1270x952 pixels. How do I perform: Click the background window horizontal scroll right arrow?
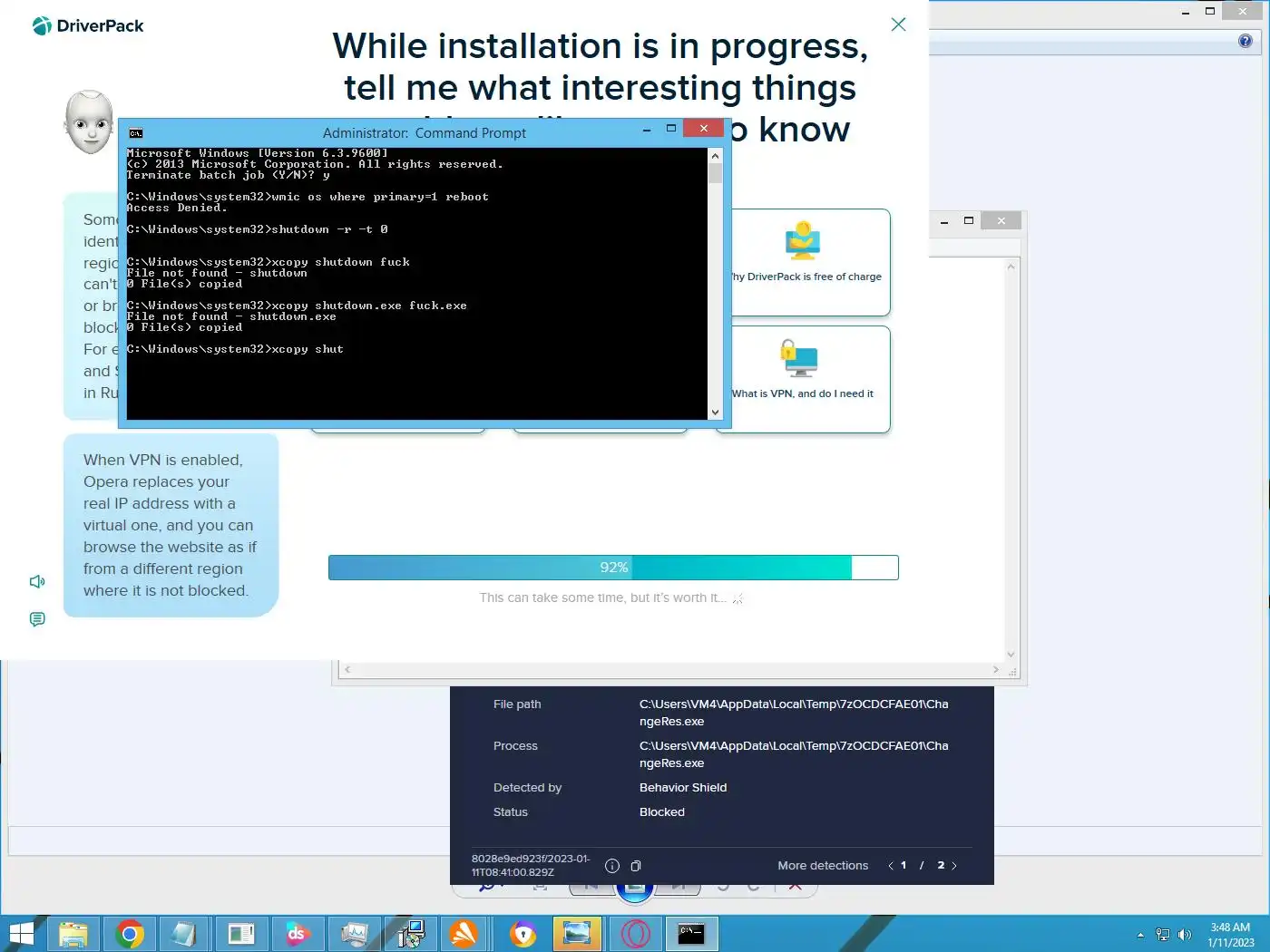(x=996, y=670)
